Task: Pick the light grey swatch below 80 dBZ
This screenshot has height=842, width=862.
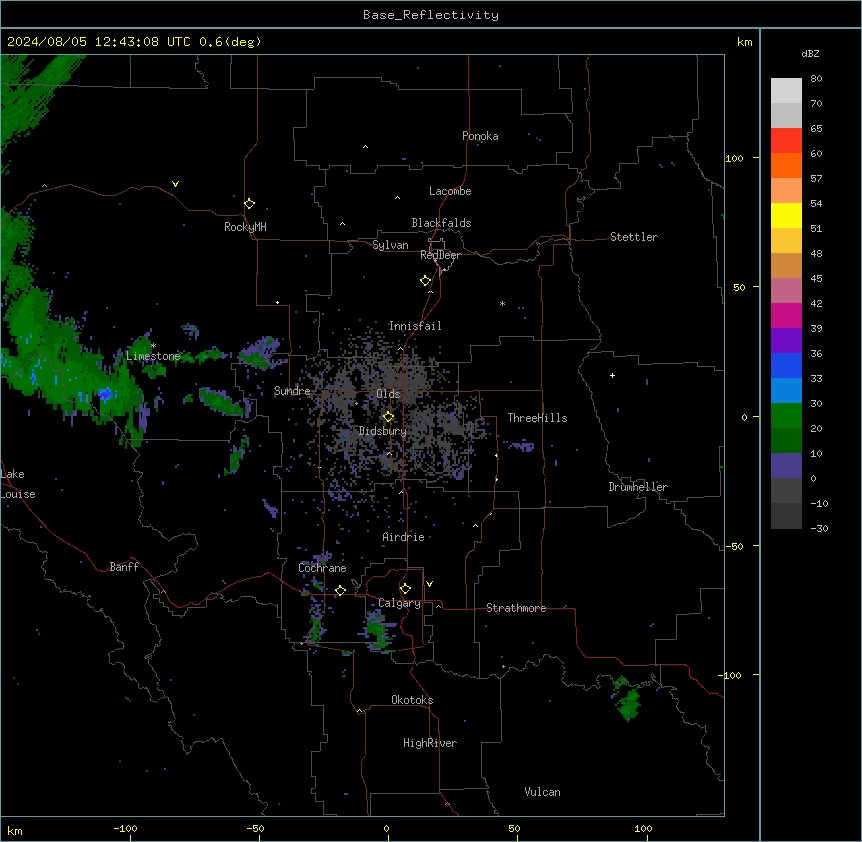Action: (786, 91)
